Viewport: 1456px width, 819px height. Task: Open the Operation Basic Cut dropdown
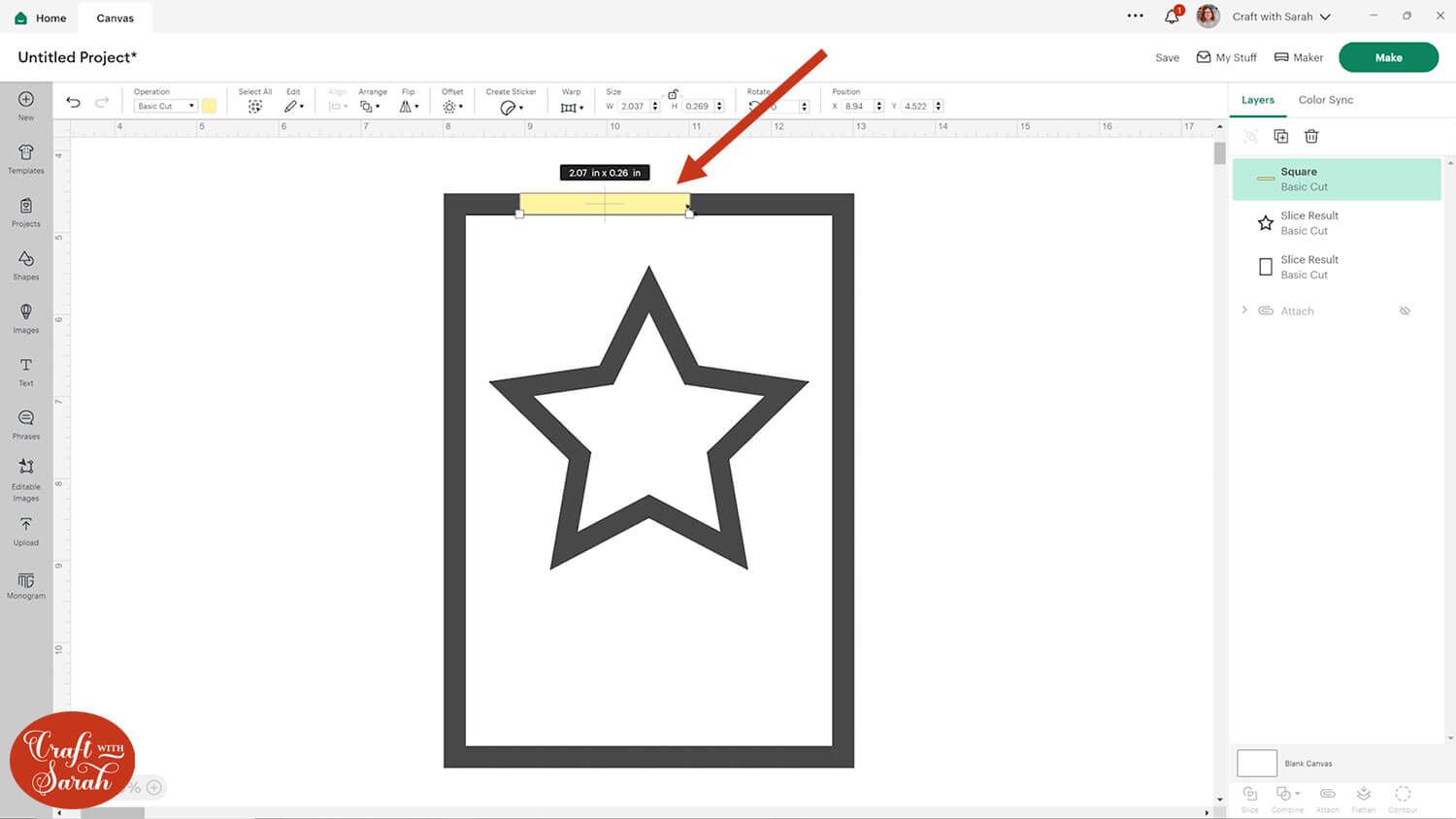click(165, 106)
